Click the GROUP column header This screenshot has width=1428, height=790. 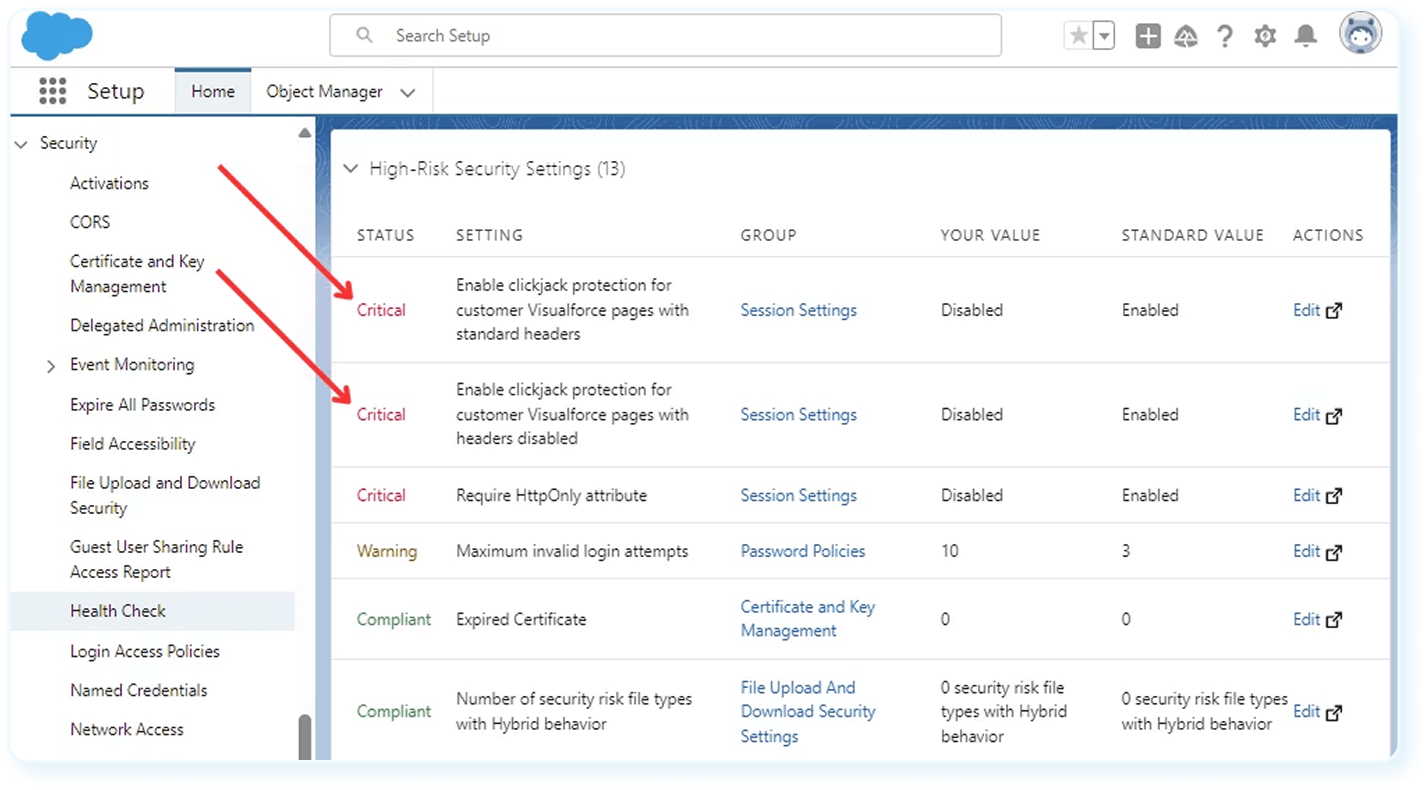(768, 235)
